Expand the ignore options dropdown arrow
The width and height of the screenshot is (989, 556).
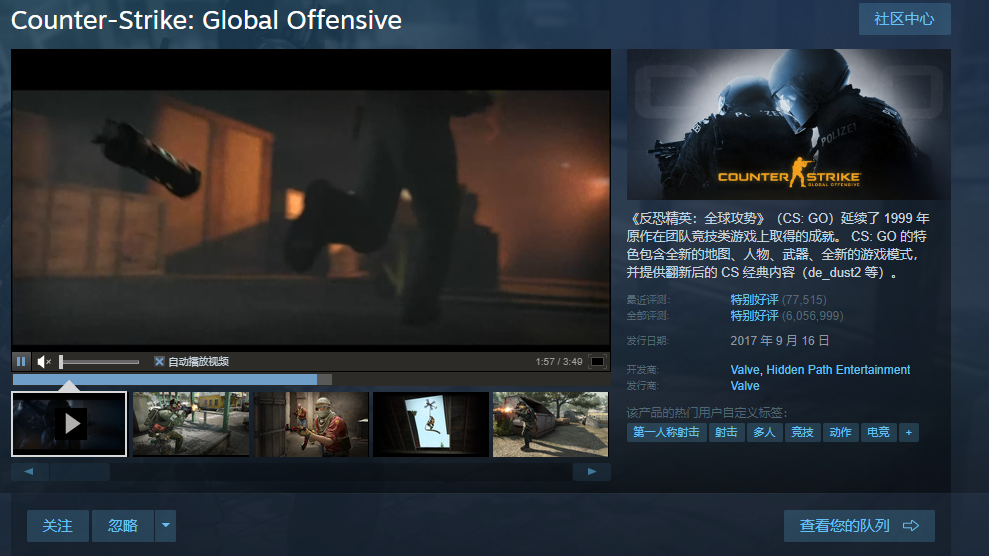tap(165, 526)
